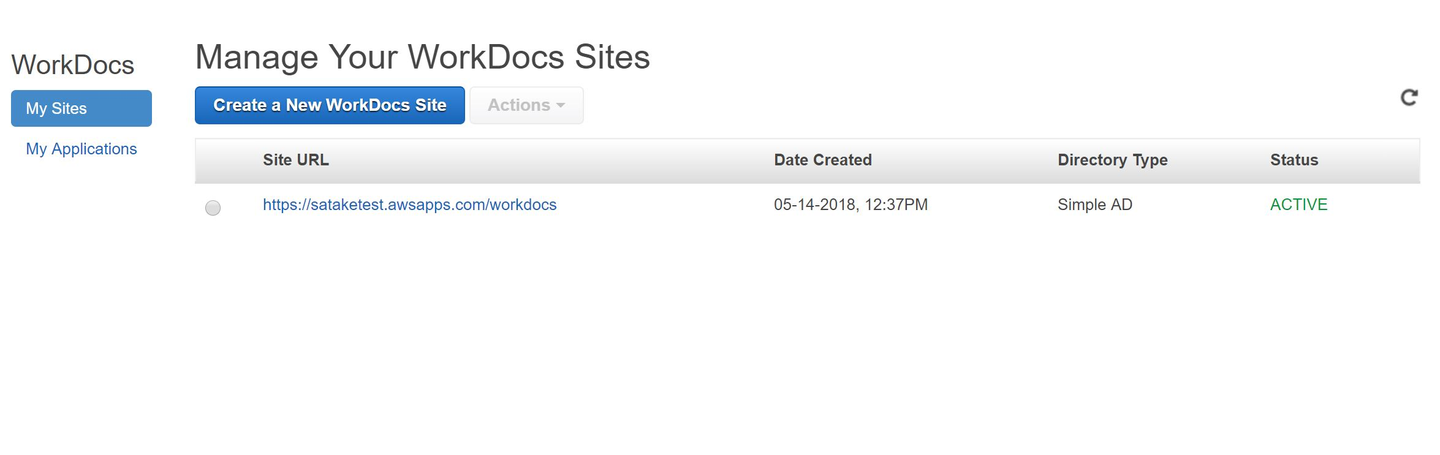Click the green ACTIVE status text
1440x455 pixels.
pos(1298,205)
